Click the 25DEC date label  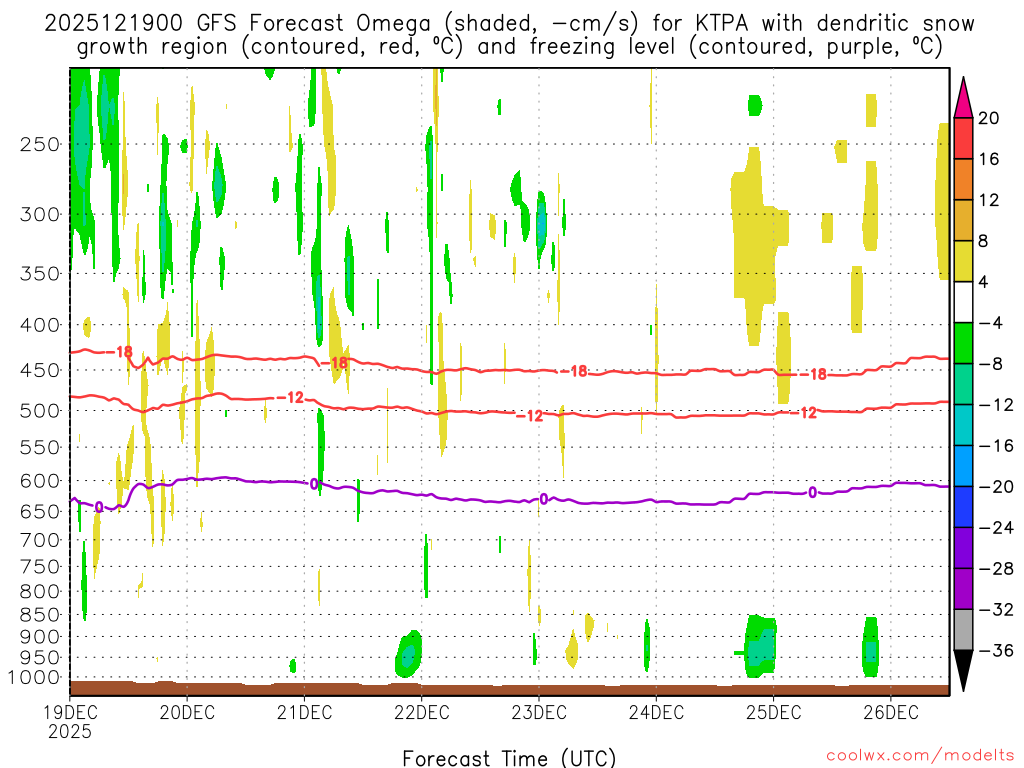pyautogui.click(x=774, y=712)
